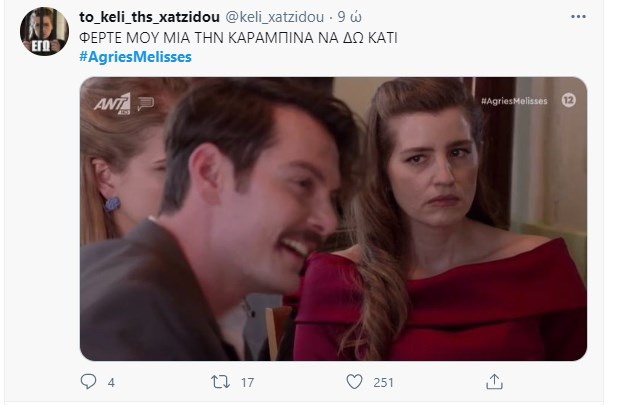Screen dimensions: 621x405
Task: Click the ANT1 logo in the image
Action: pos(112,104)
